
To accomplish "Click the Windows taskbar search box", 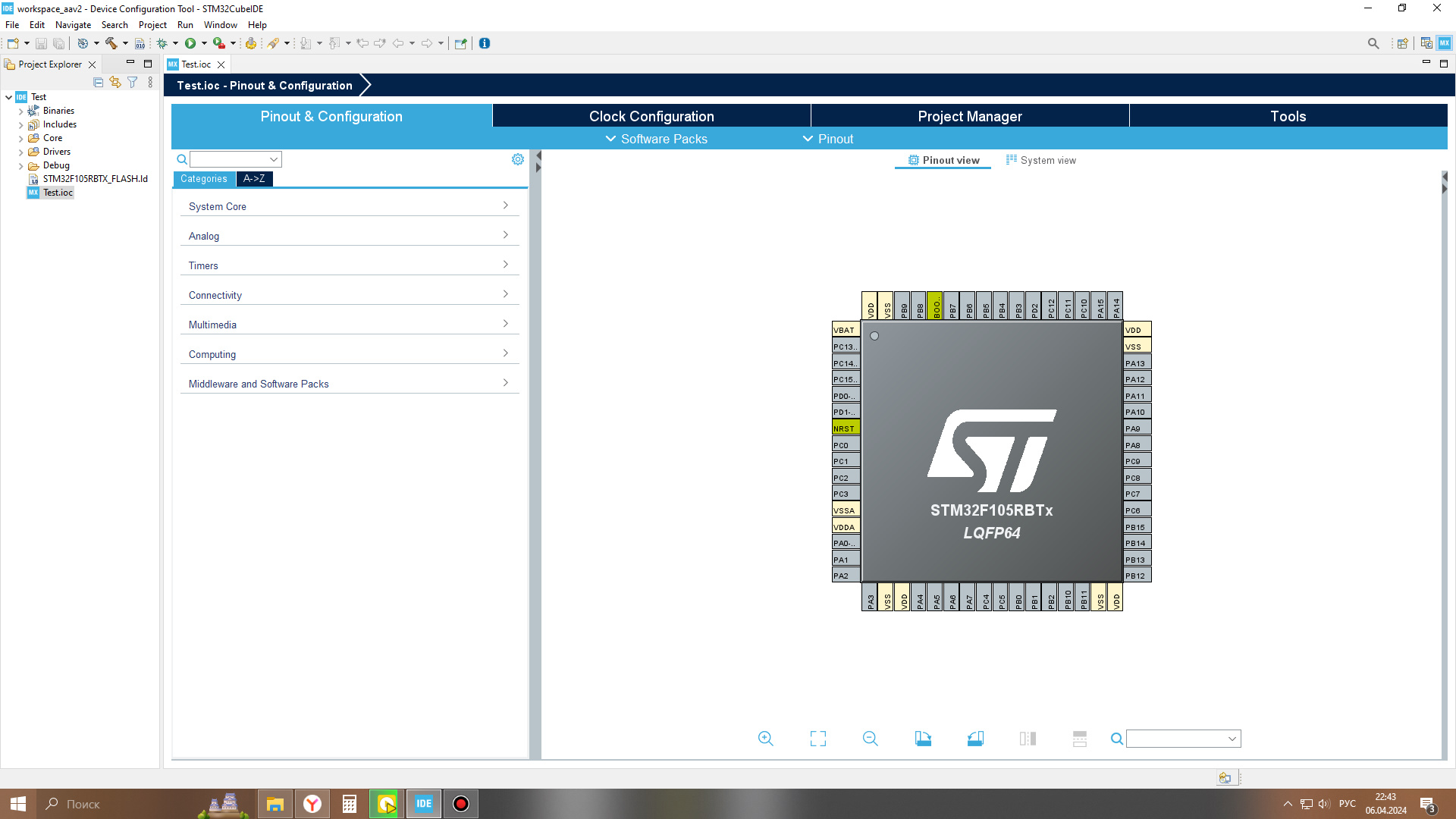I will point(114,804).
